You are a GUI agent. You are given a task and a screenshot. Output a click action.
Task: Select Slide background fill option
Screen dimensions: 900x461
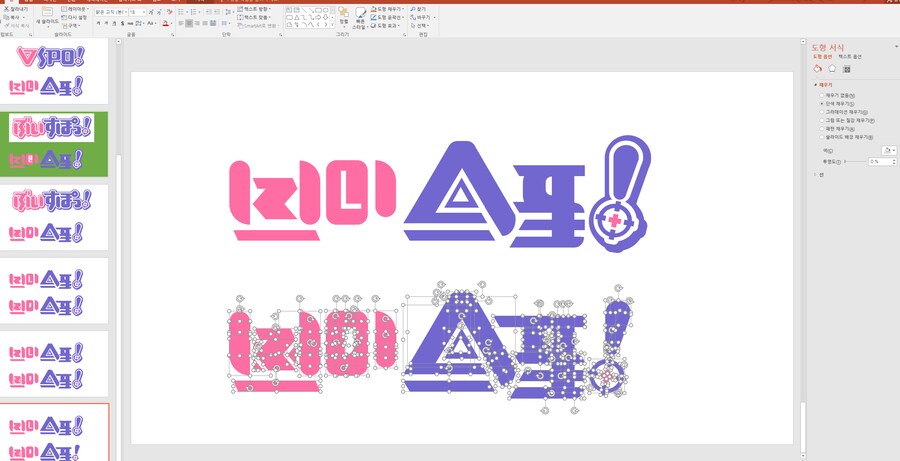847,137
